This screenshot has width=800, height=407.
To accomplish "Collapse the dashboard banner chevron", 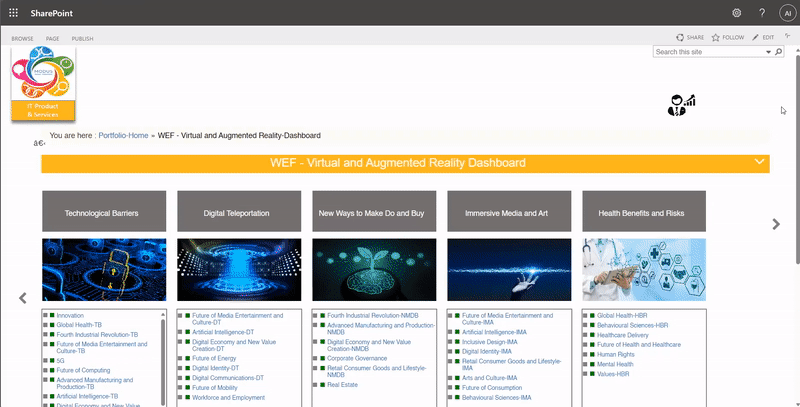I will tap(760, 162).
